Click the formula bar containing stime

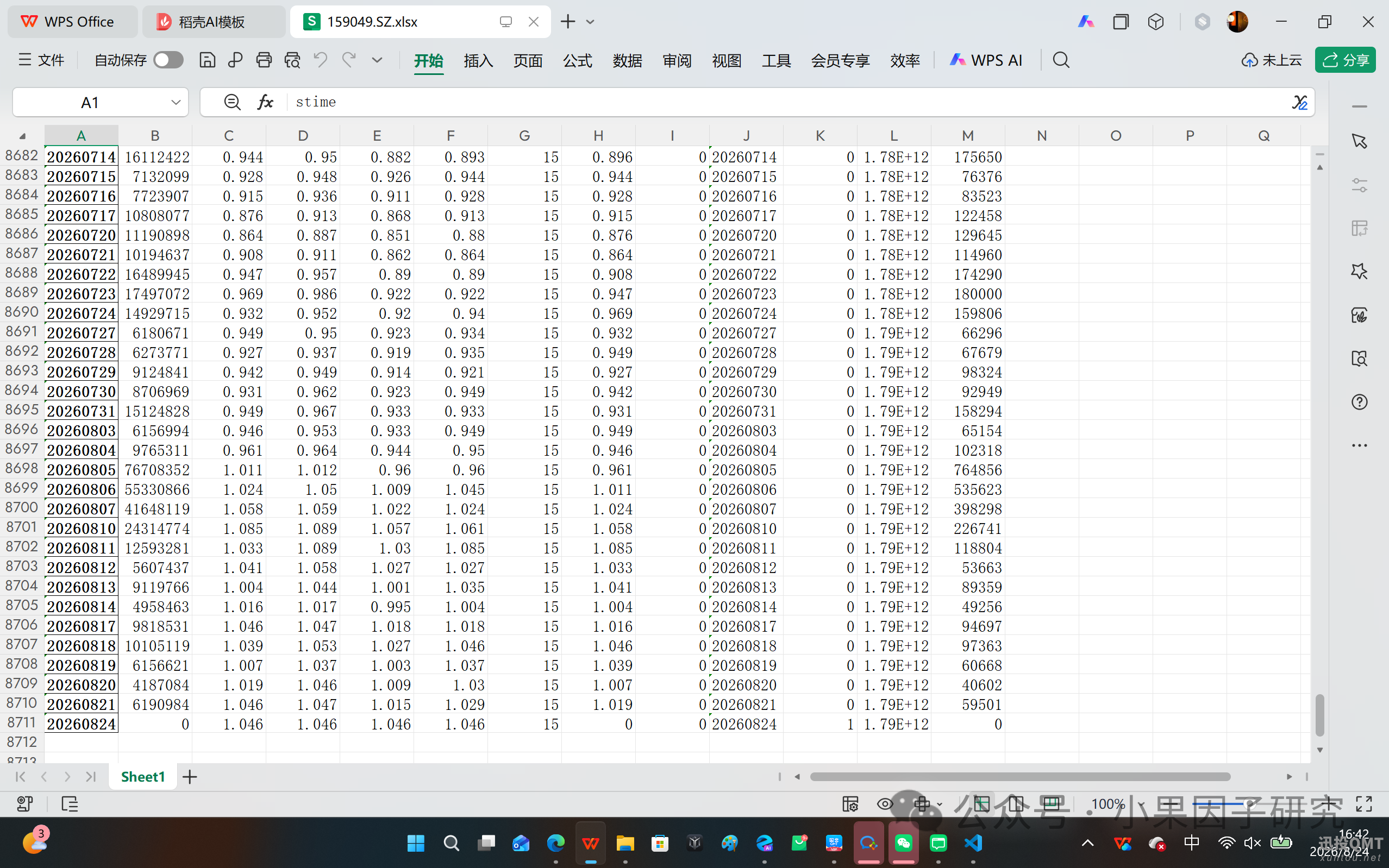coord(787,102)
